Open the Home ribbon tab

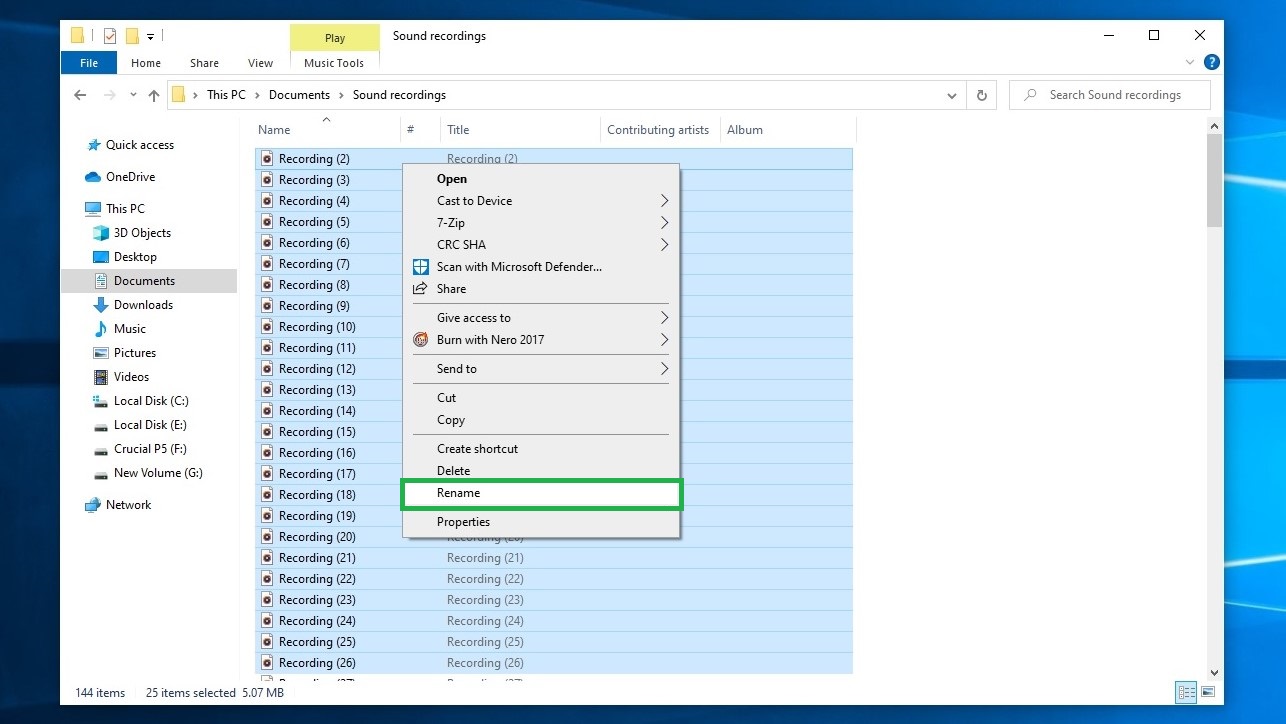[x=146, y=63]
